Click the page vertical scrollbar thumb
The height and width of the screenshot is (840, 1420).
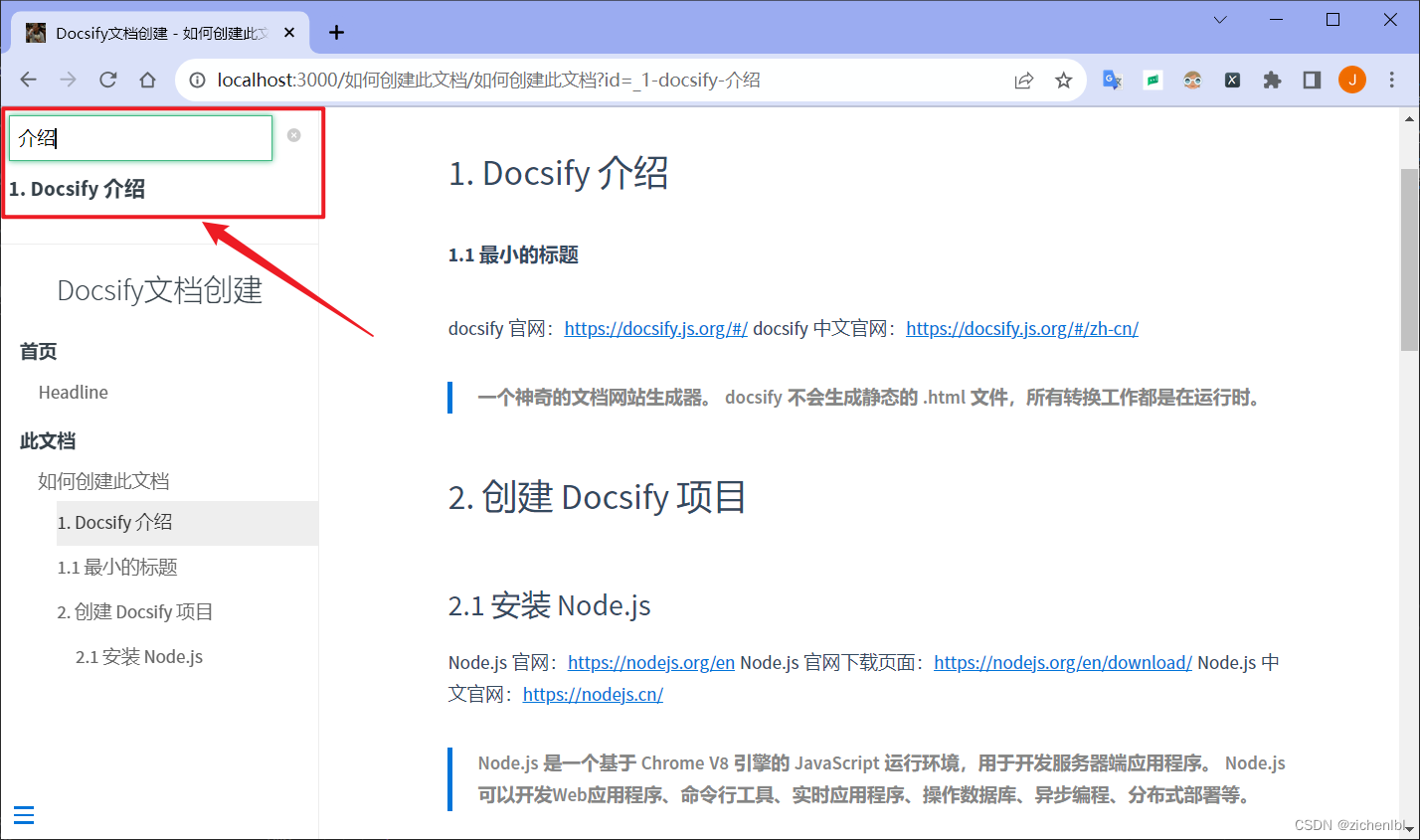click(x=1409, y=259)
